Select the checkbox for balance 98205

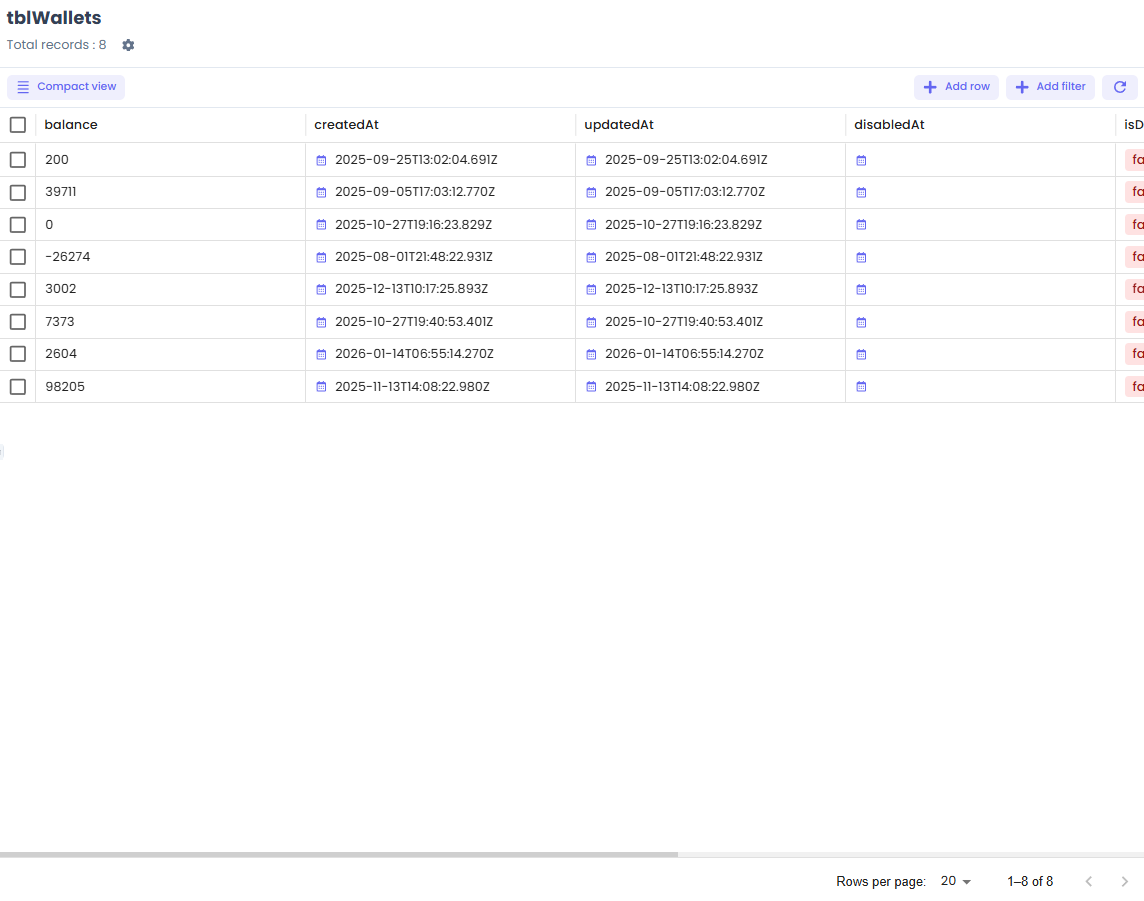tap(17, 386)
